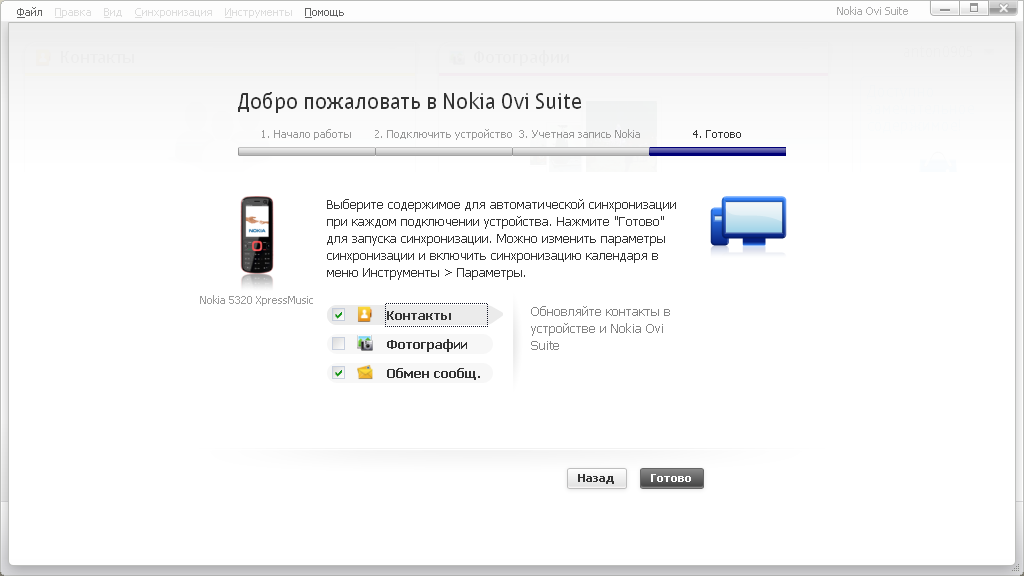This screenshot has width=1024, height=576.
Task: Close the Nokia Ovi Suite window
Action: click(1003, 8)
